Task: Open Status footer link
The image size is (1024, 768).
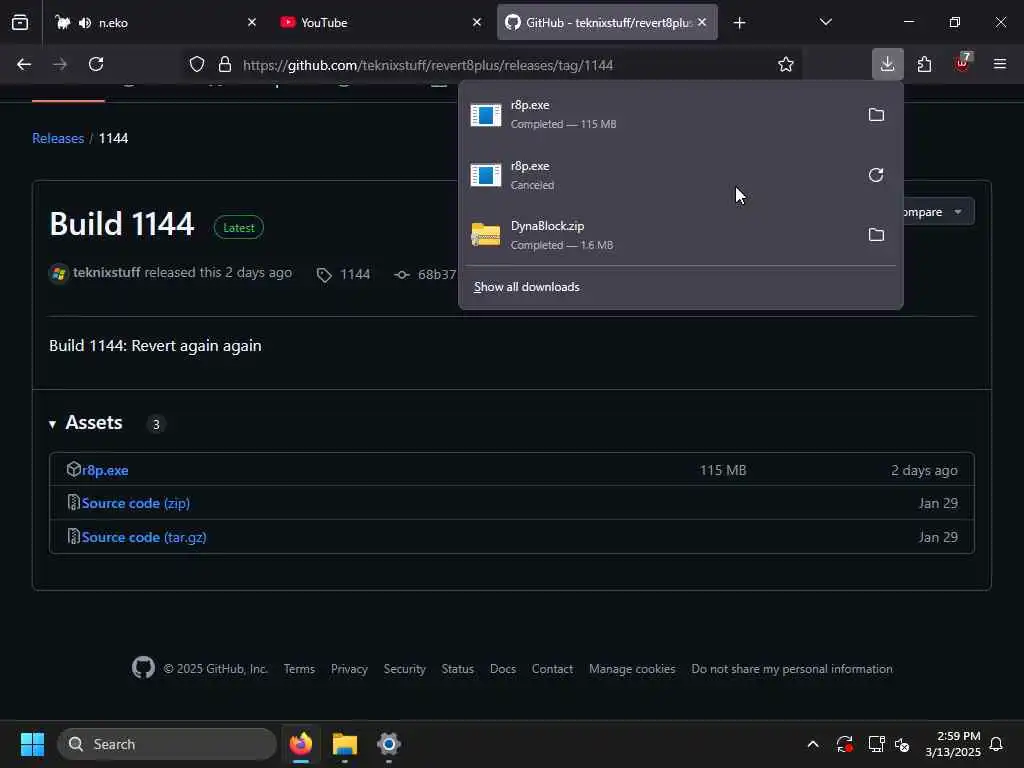Action: [x=457, y=669]
